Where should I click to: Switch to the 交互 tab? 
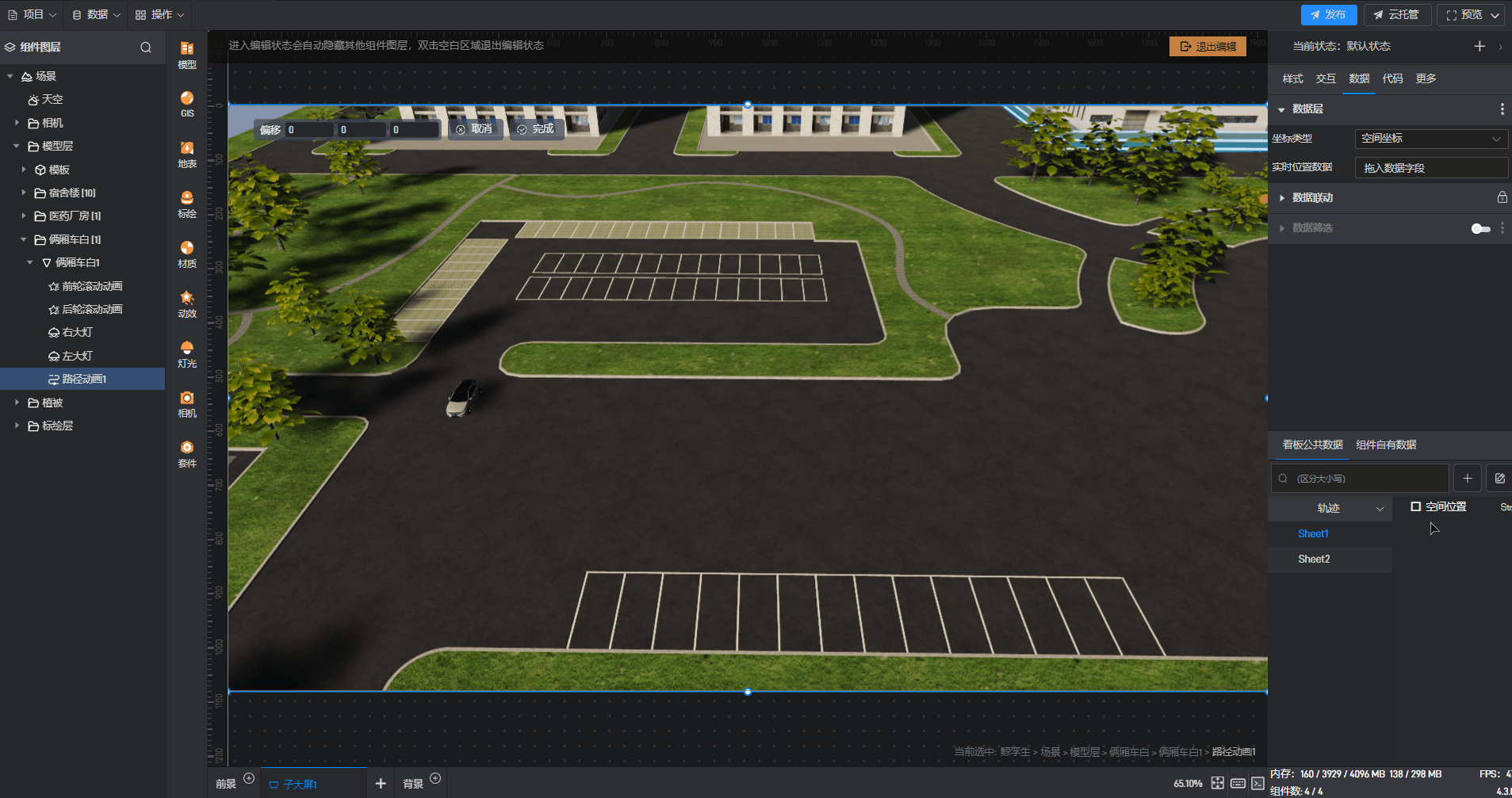tap(1326, 78)
